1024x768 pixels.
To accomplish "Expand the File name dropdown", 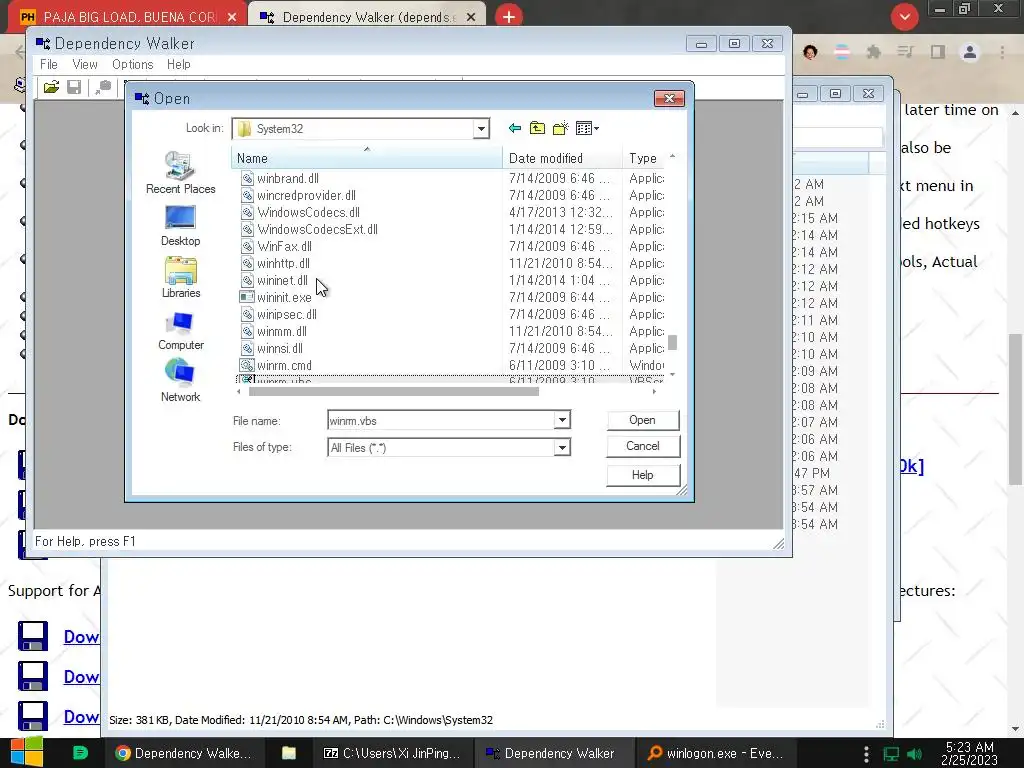I will click(x=562, y=420).
